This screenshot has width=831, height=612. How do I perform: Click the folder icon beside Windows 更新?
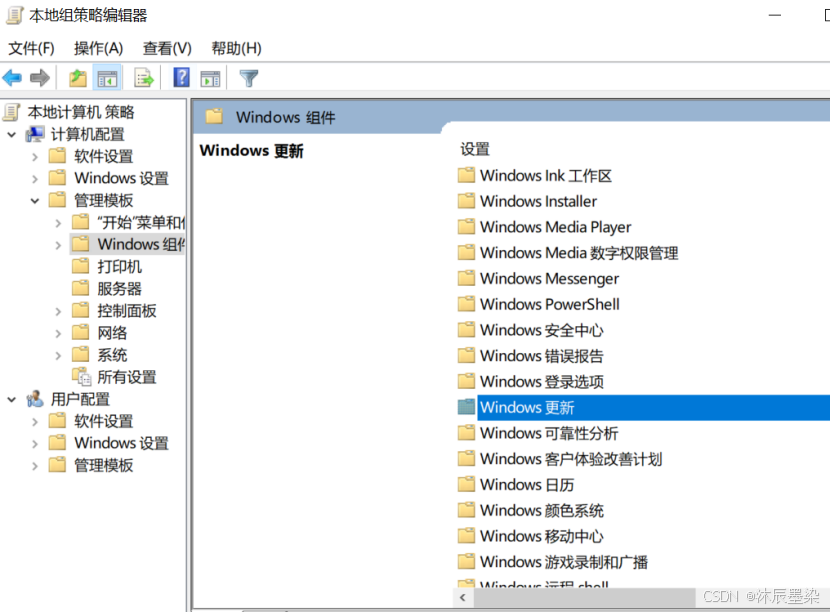coord(466,407)
